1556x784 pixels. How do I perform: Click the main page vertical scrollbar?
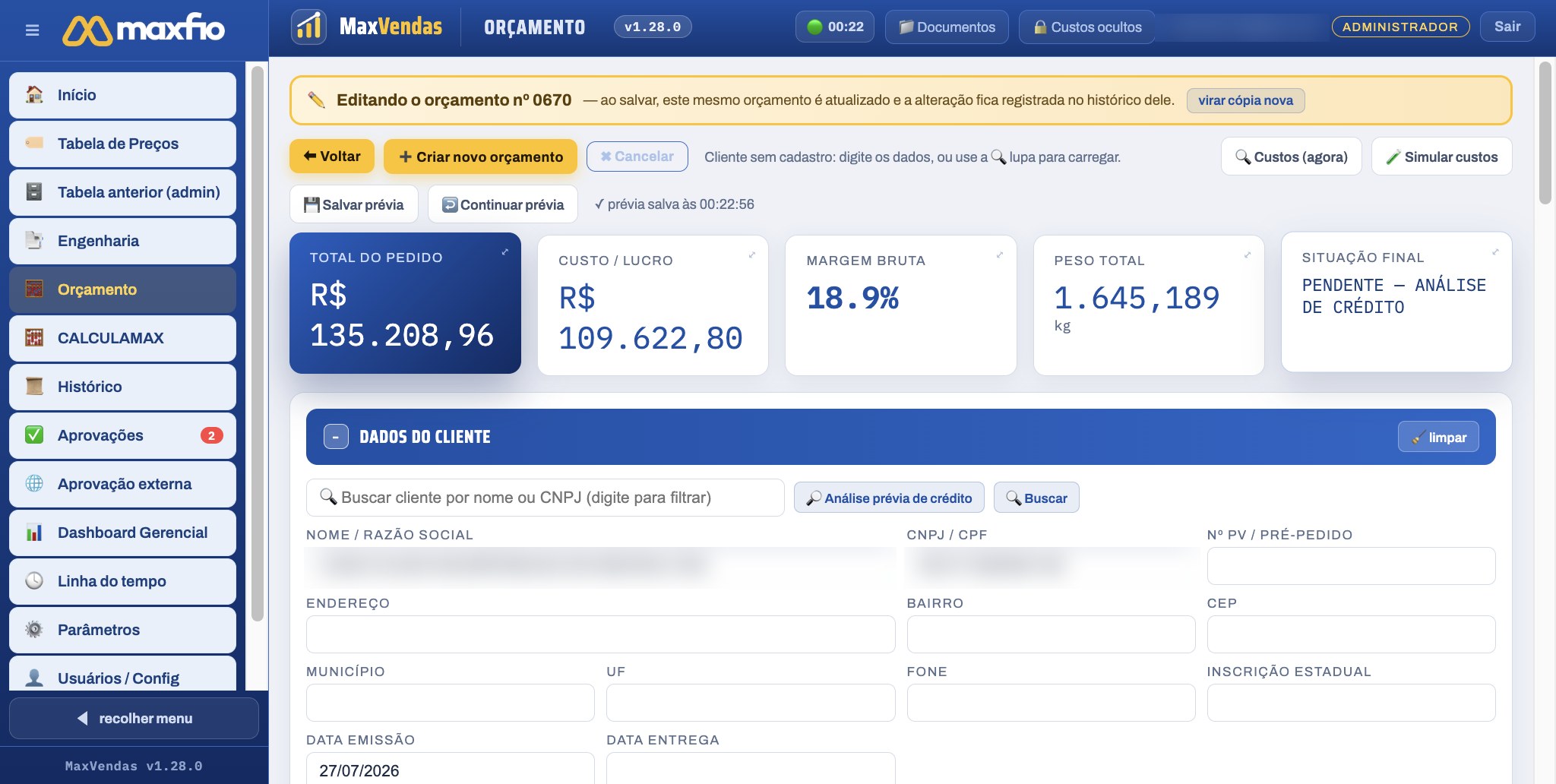coord(1545,134)
